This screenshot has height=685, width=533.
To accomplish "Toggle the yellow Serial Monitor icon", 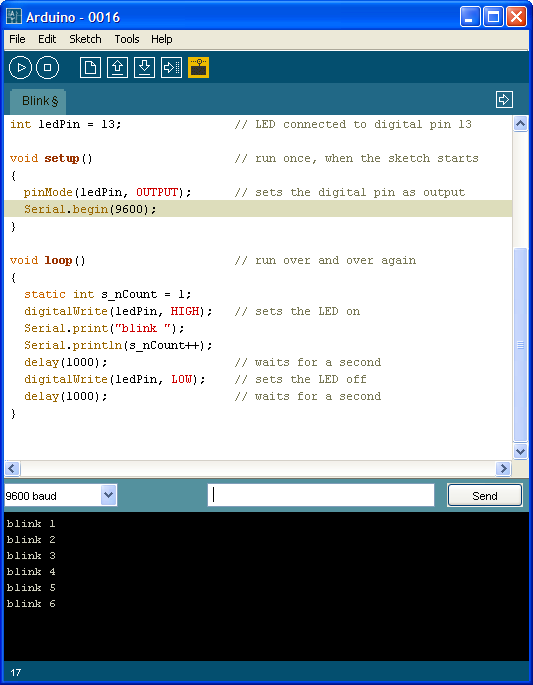I will coord(198,68).
